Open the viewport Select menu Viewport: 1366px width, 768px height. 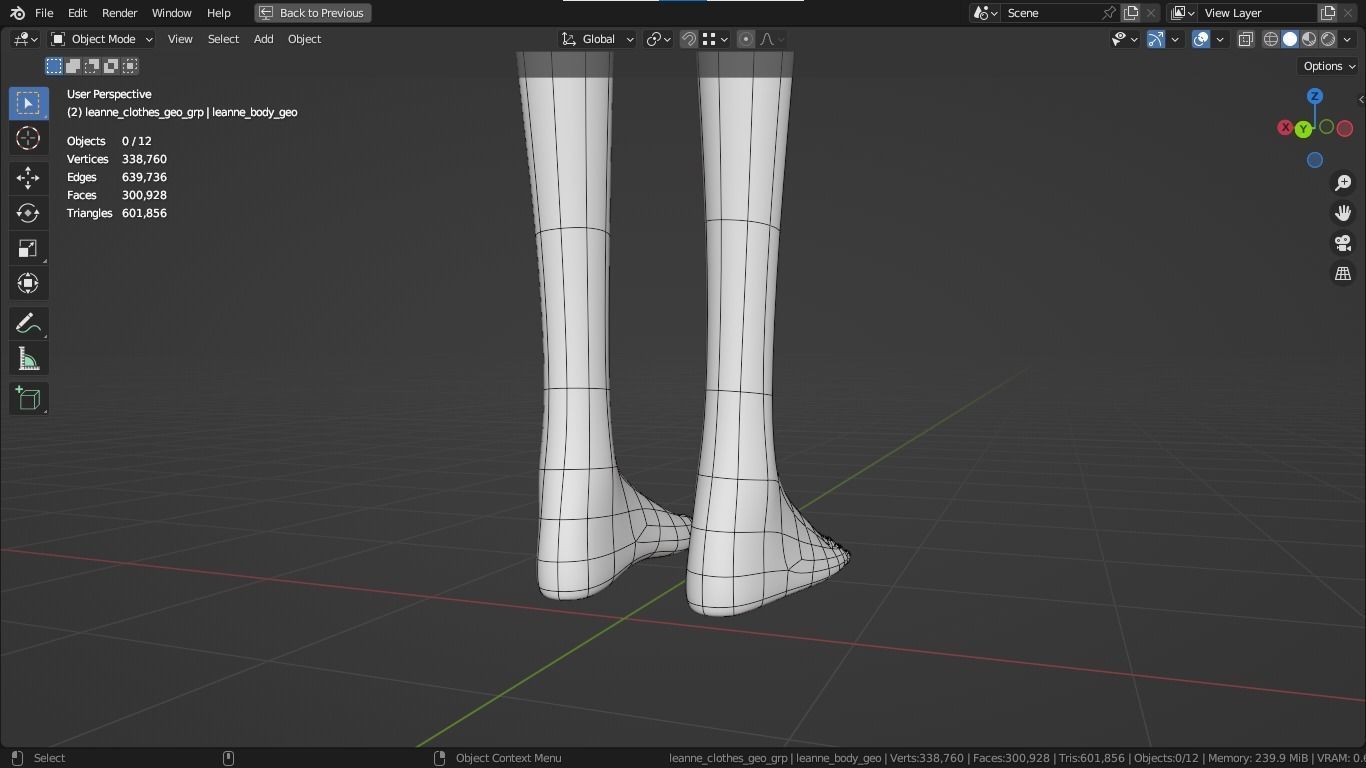pos(223,39)
